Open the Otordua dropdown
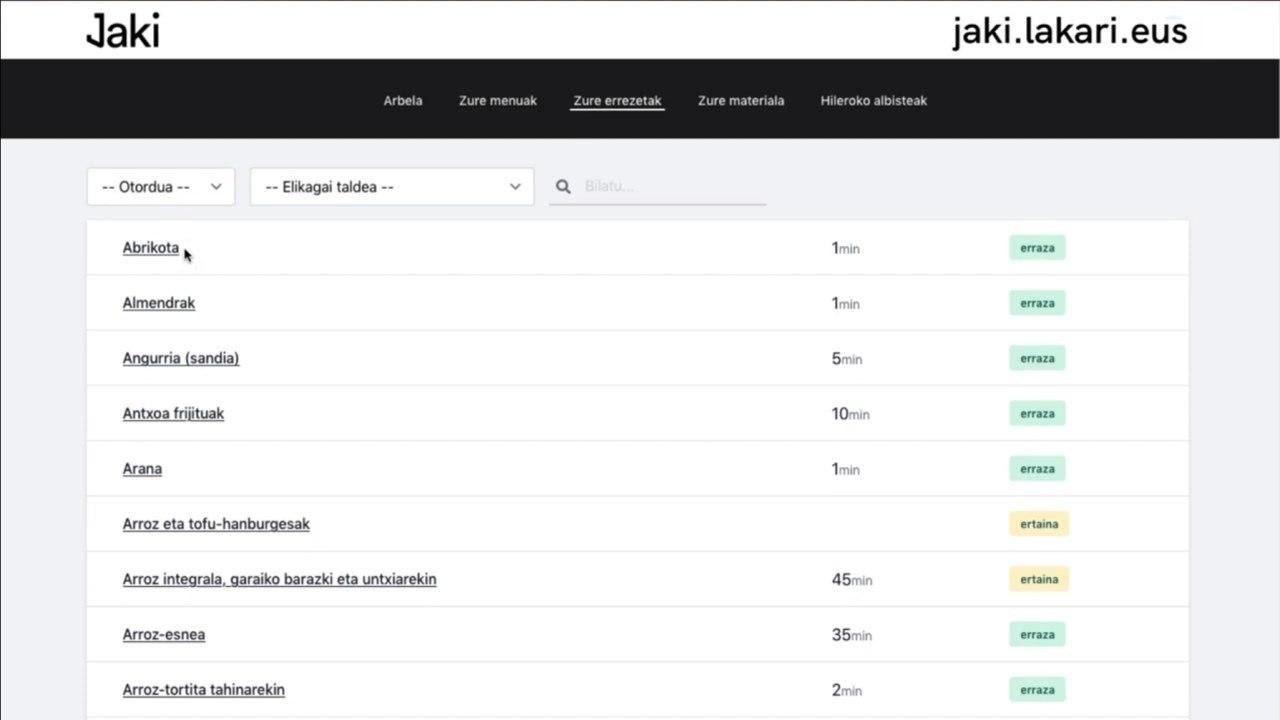Image resolution: width=1280 pixels, height=720 pixels. click(161, 187)
